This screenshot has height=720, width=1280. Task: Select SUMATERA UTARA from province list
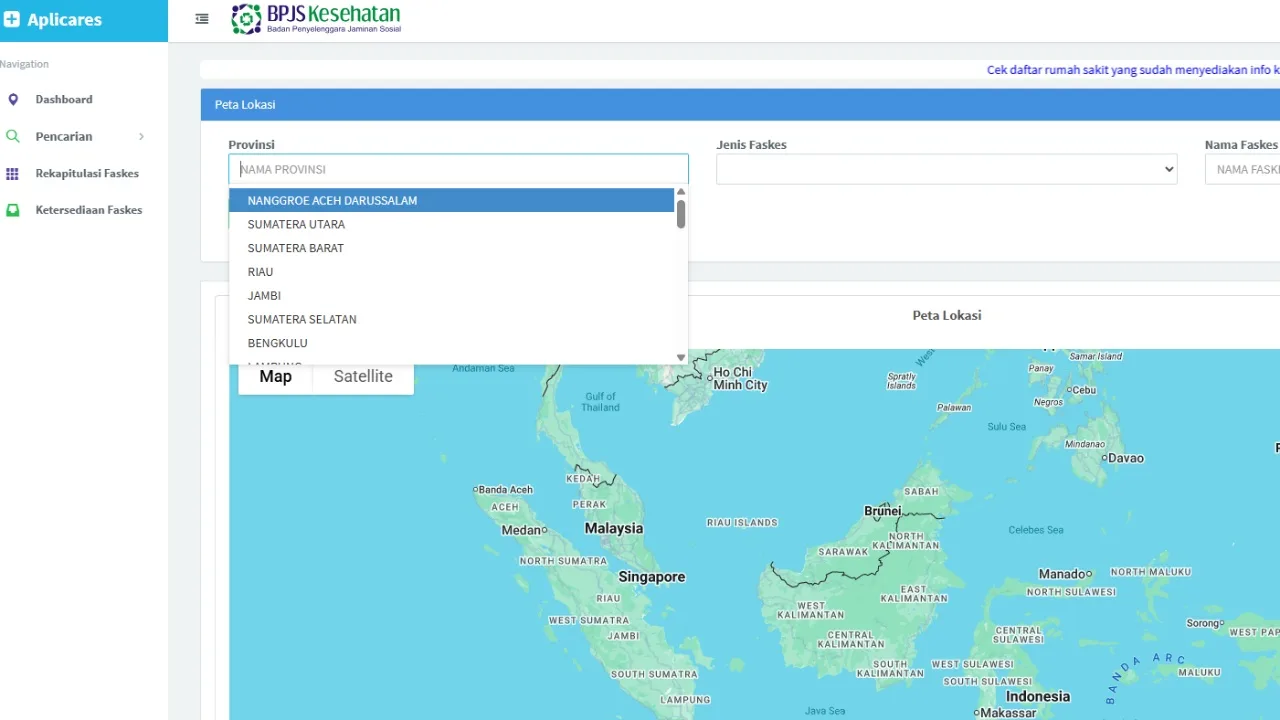pos(452,224)
